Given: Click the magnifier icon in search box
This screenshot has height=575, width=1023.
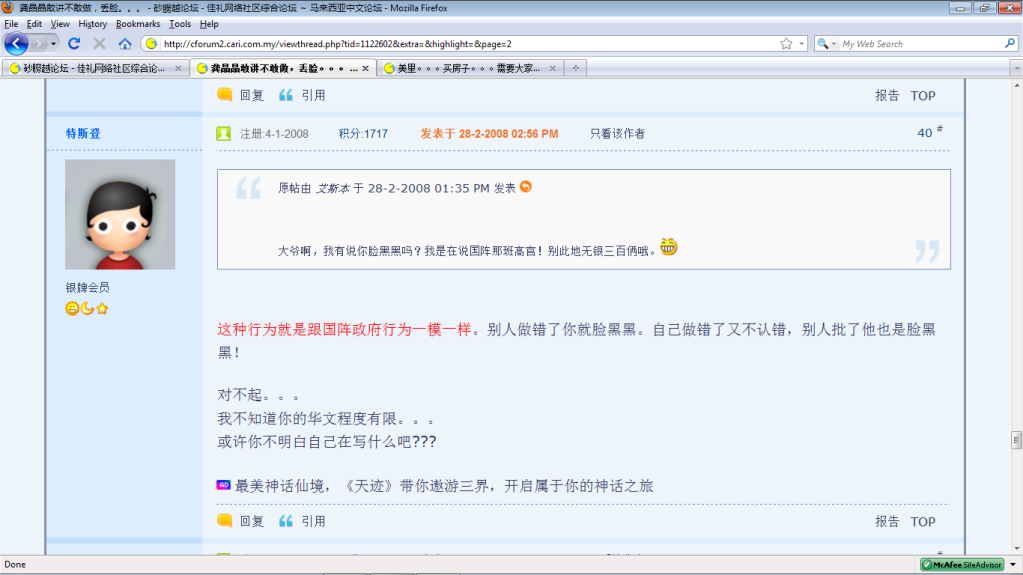Looking at the screenshot, I should 1010,44.
